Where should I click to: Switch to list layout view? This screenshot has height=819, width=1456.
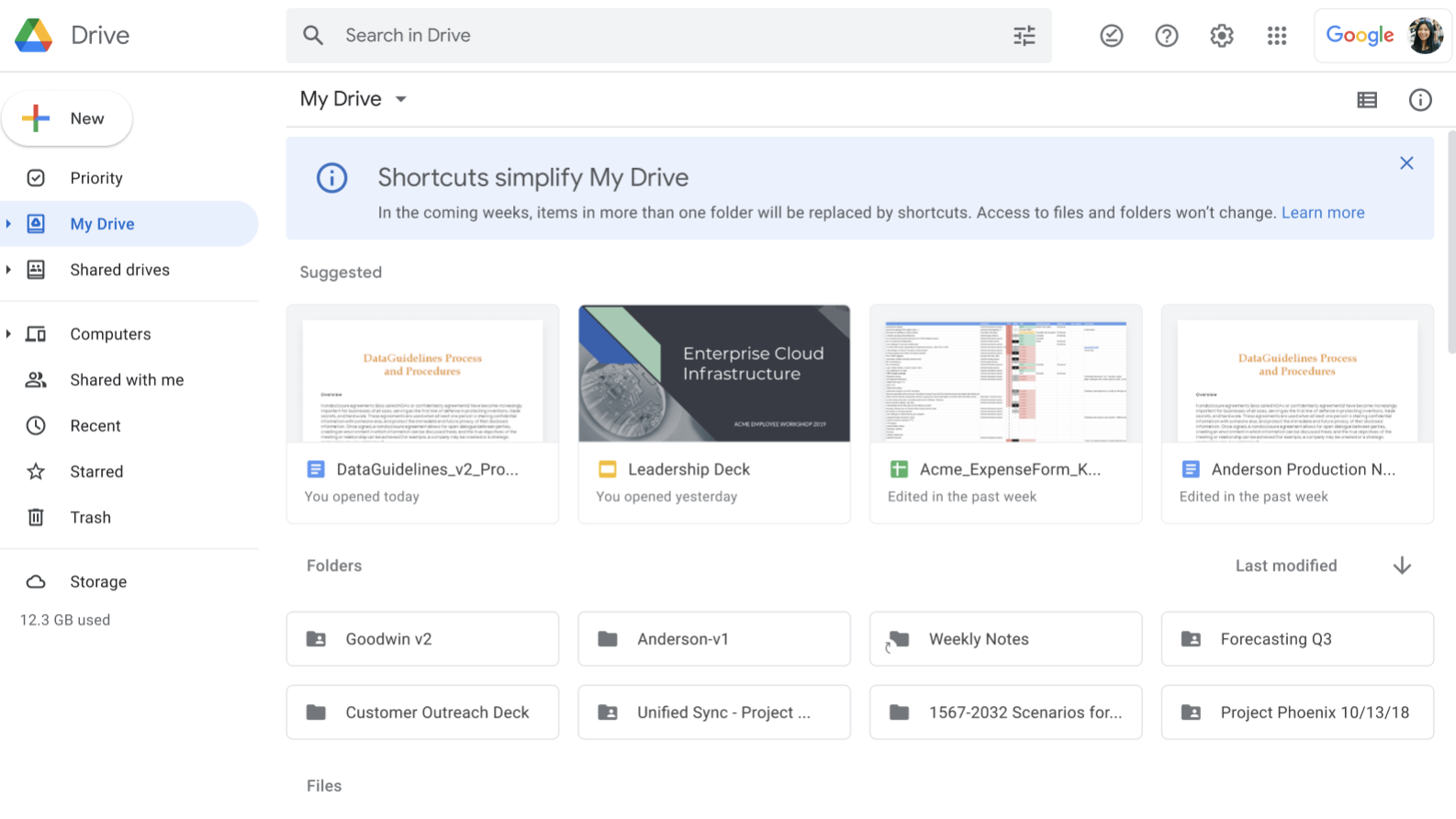tap(1366, 100)
